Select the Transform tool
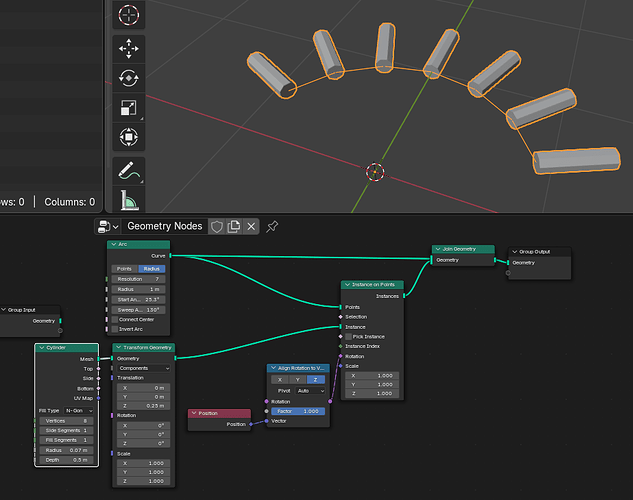 (x=128, y=137)
